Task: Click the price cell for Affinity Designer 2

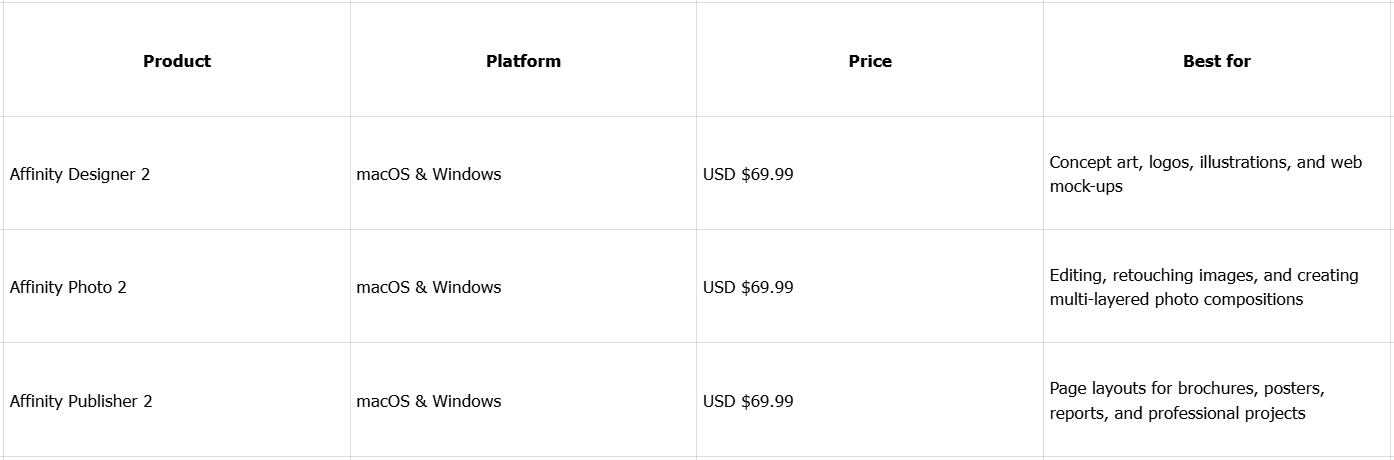Action: tap(748, 174)
